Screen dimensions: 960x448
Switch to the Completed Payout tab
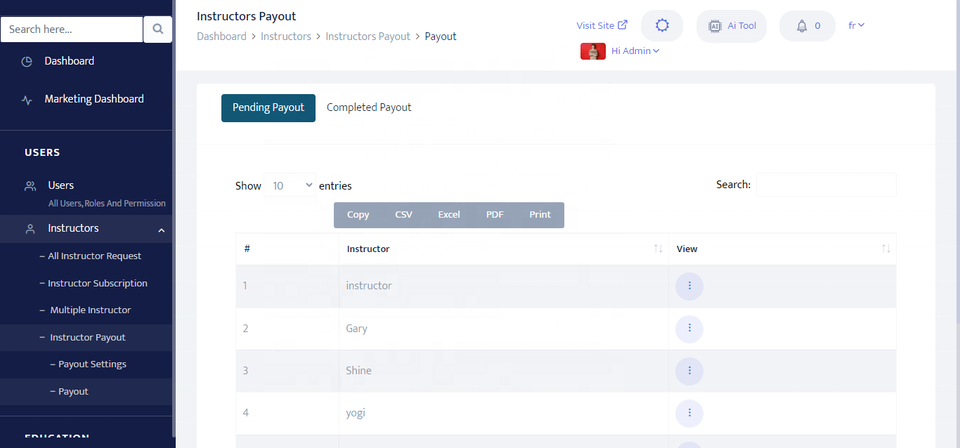(369, 108)
